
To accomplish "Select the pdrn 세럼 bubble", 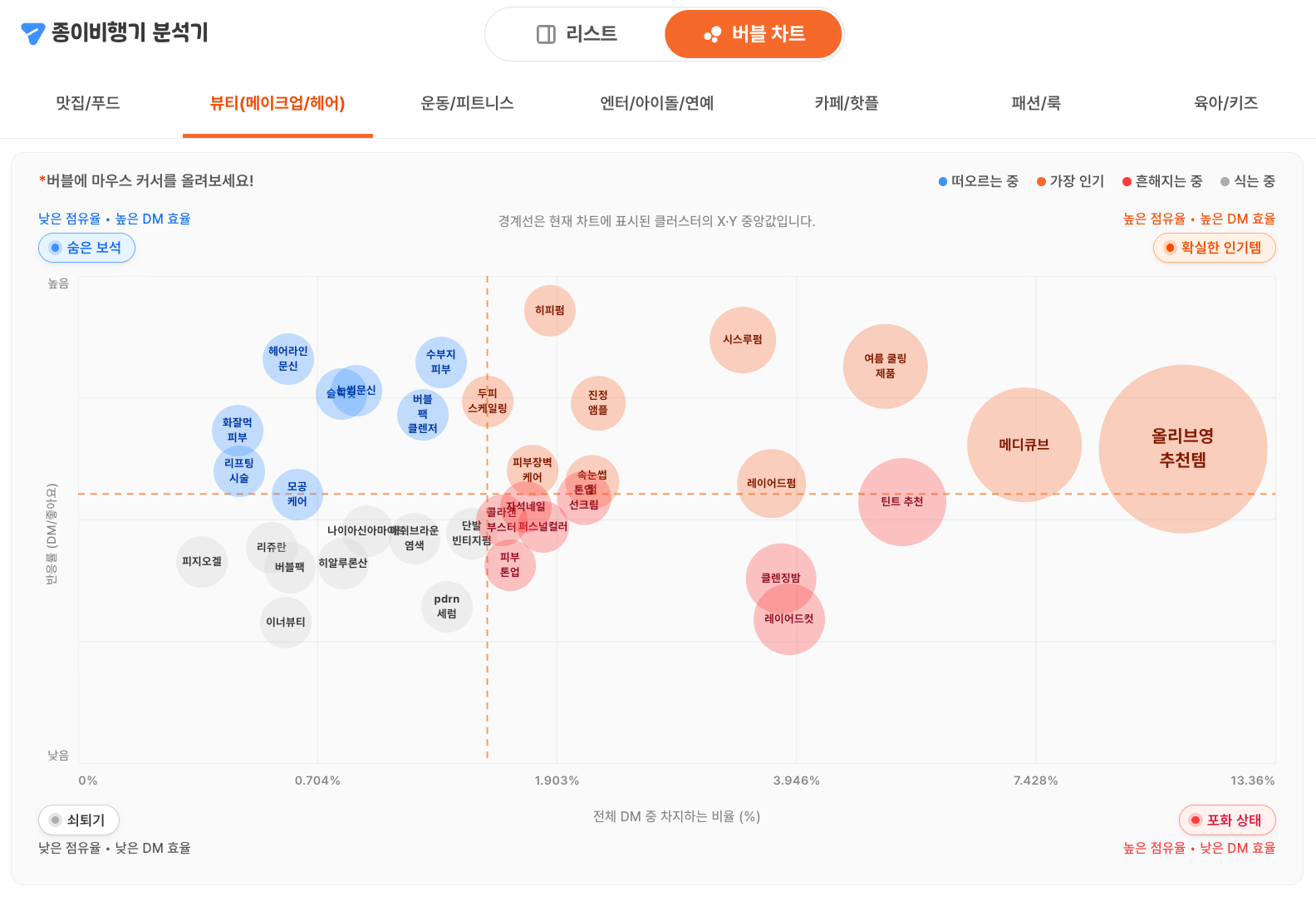I will (x=447, y=607).
